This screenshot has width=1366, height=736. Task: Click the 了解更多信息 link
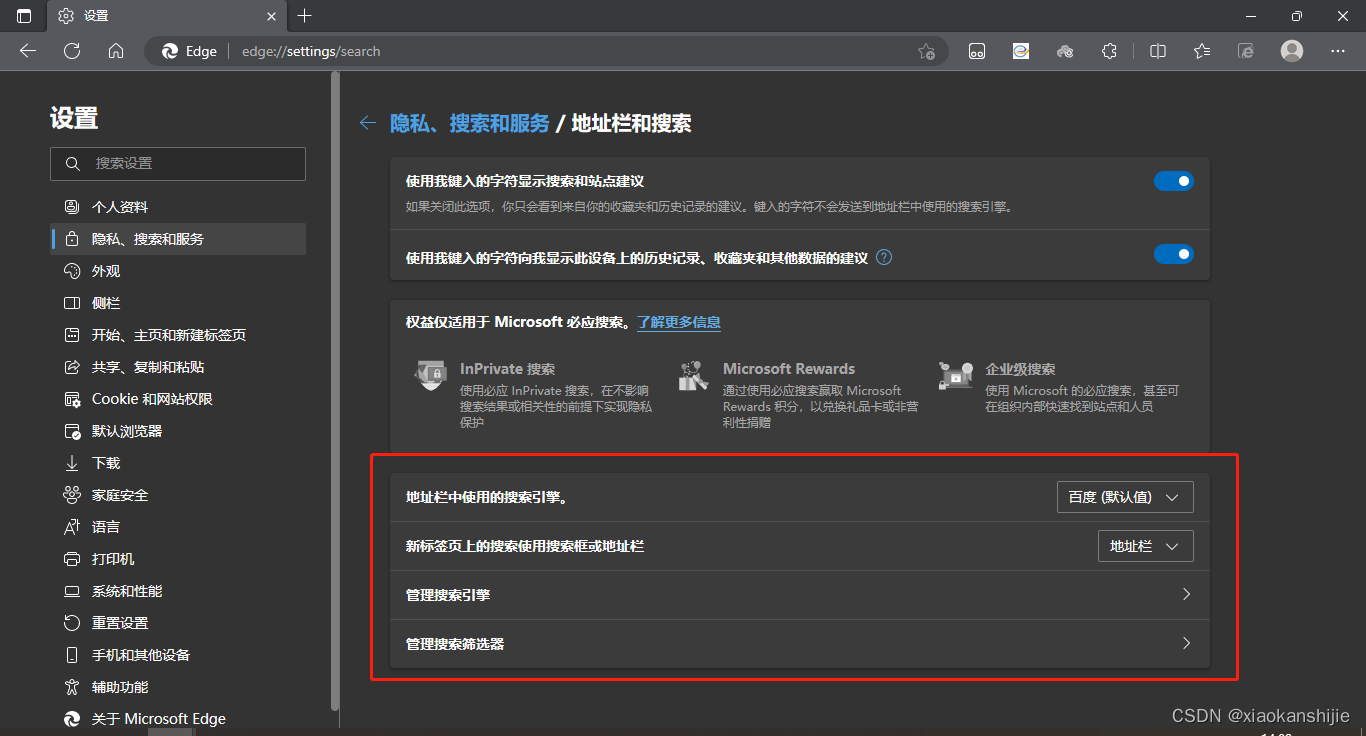pos(679,322)
